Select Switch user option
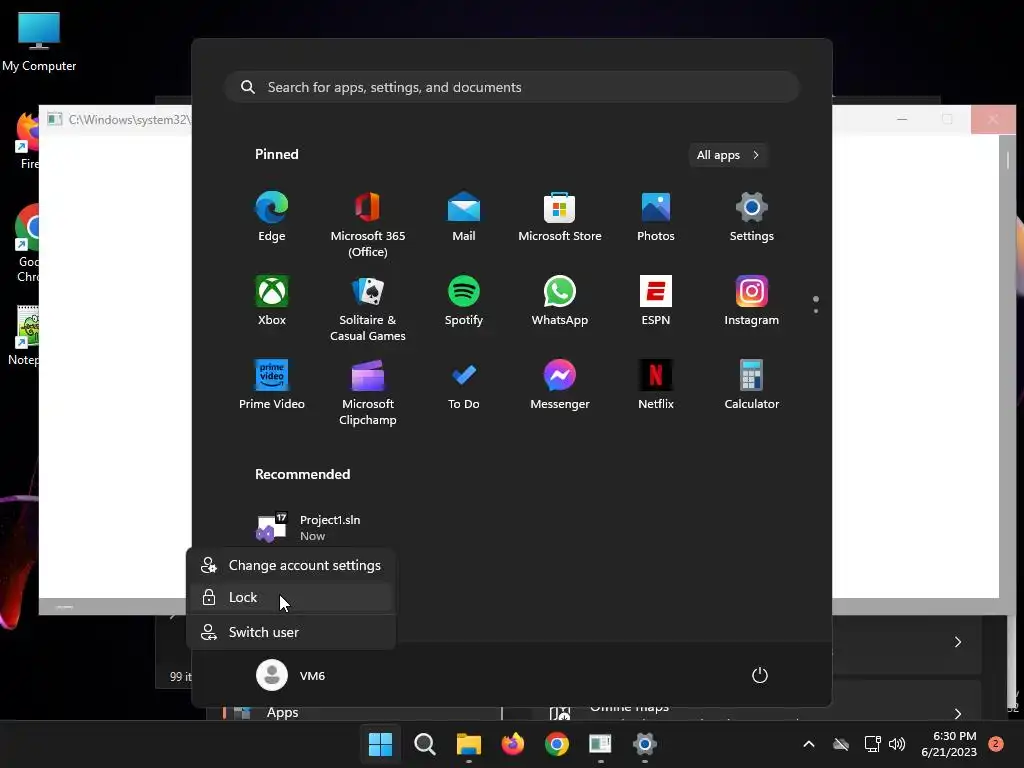This screenshot has height=768, width=1024. point(291,632)
